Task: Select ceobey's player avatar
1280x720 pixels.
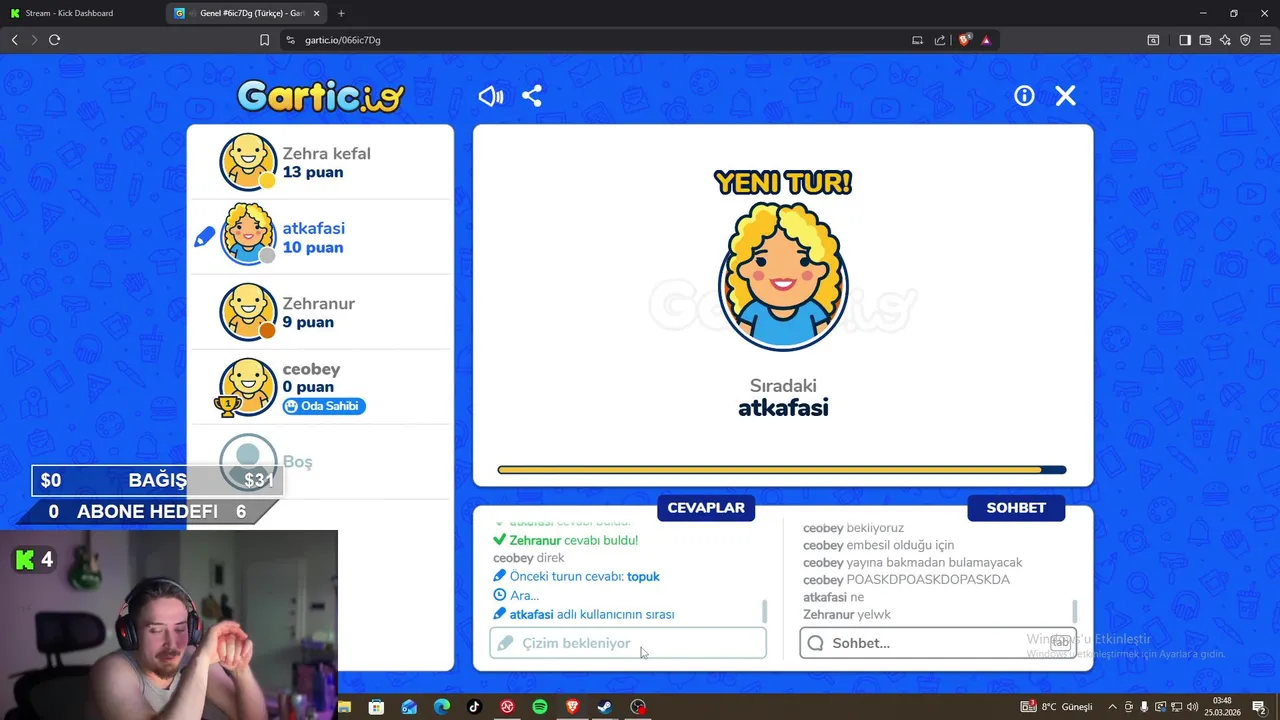Action: [x=248, y=387]
